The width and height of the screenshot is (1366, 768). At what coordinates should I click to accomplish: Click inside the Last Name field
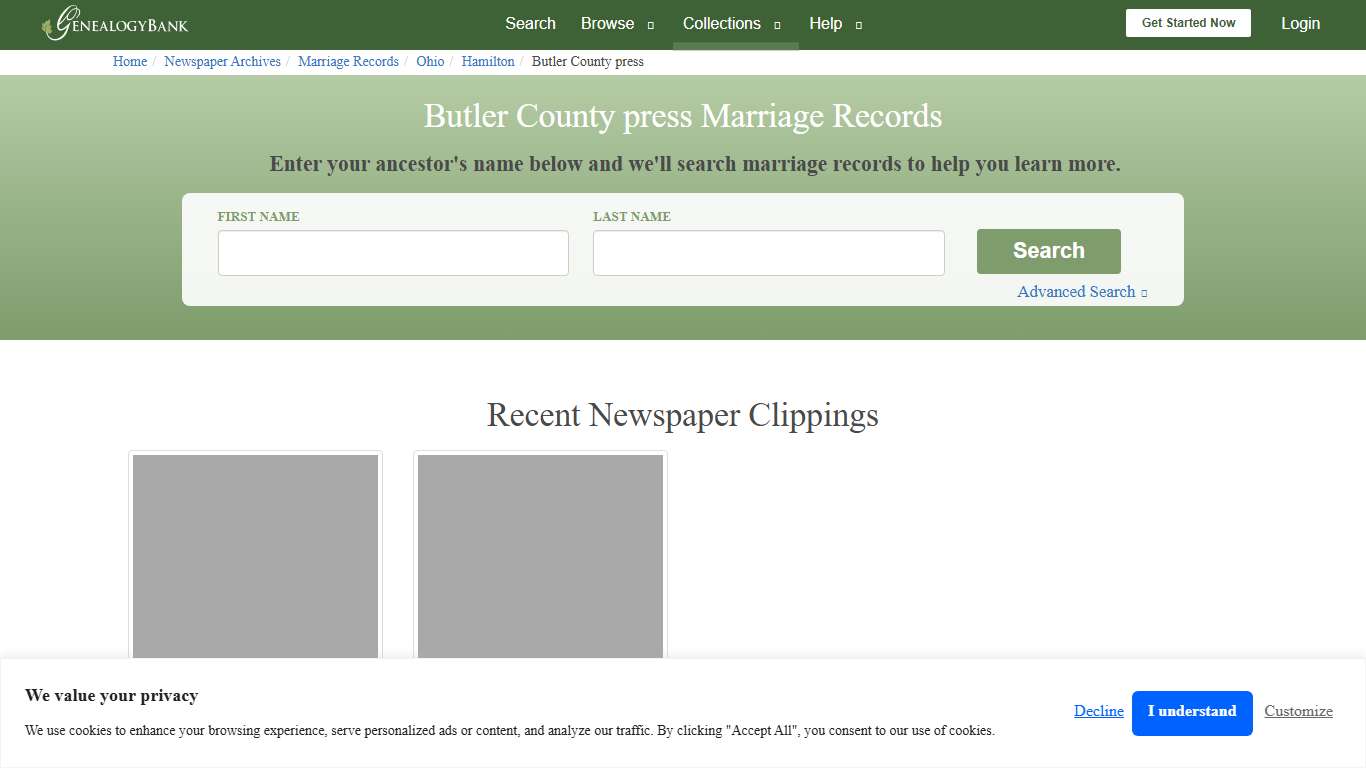768,252
